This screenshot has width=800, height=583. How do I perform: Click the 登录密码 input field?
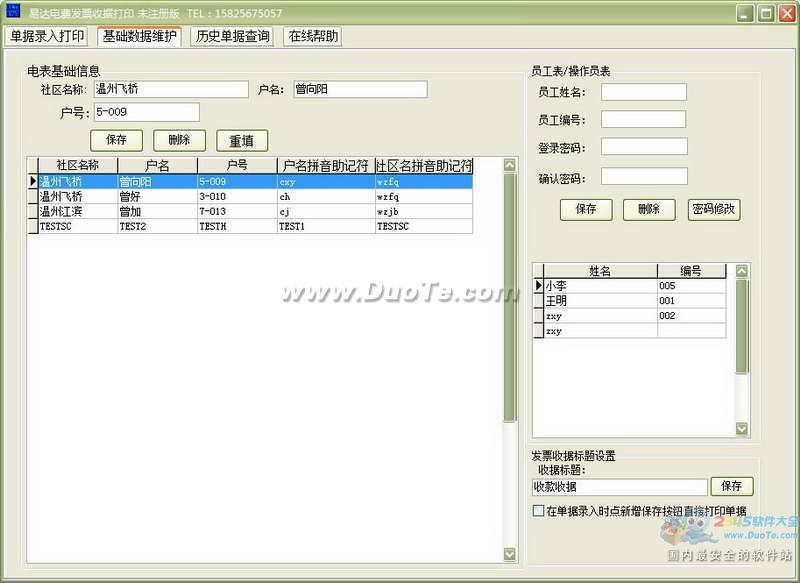coord(644,147)
